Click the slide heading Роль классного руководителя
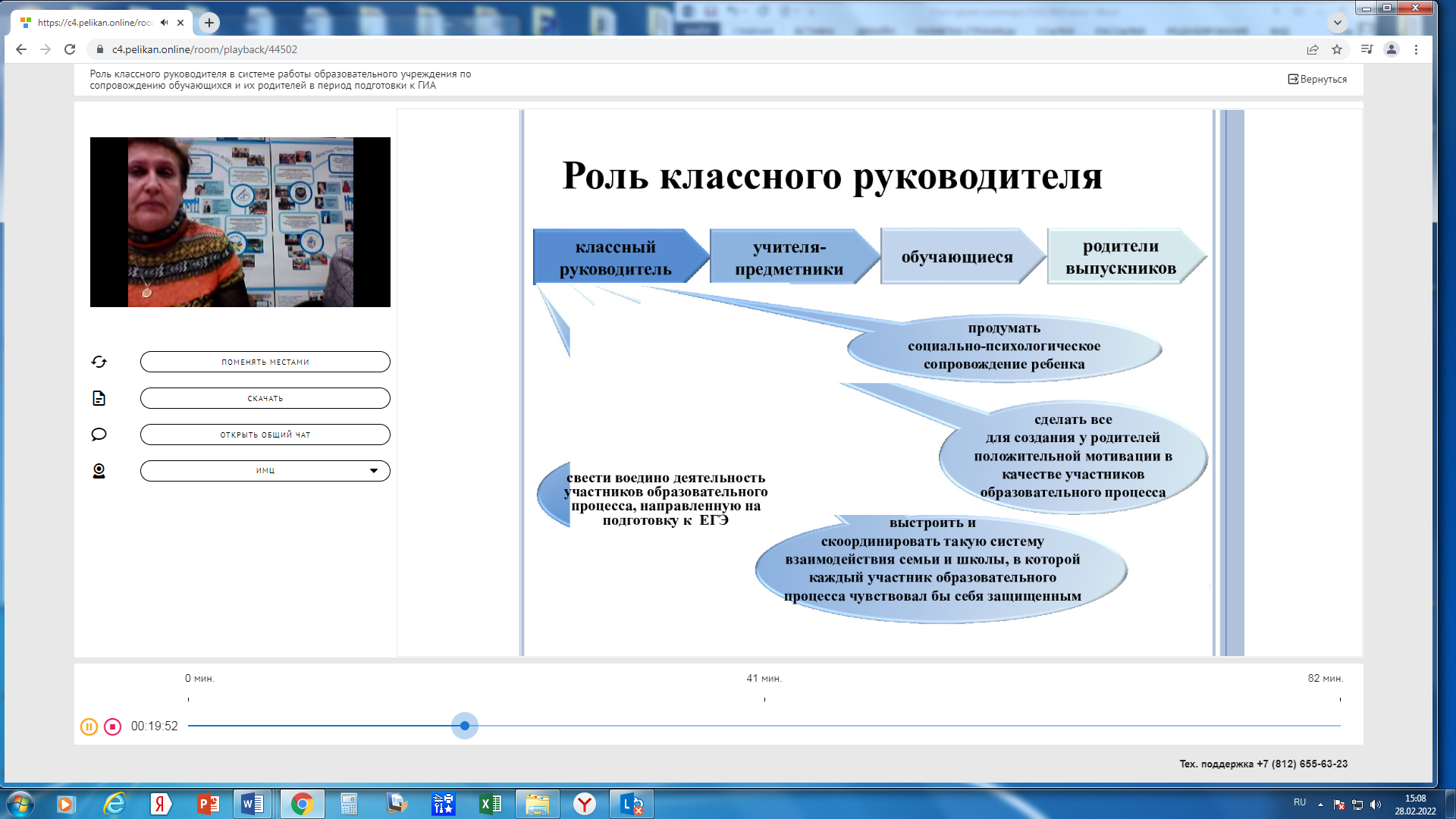Viewport: 1456px width, 819px height. click(832, 177)
